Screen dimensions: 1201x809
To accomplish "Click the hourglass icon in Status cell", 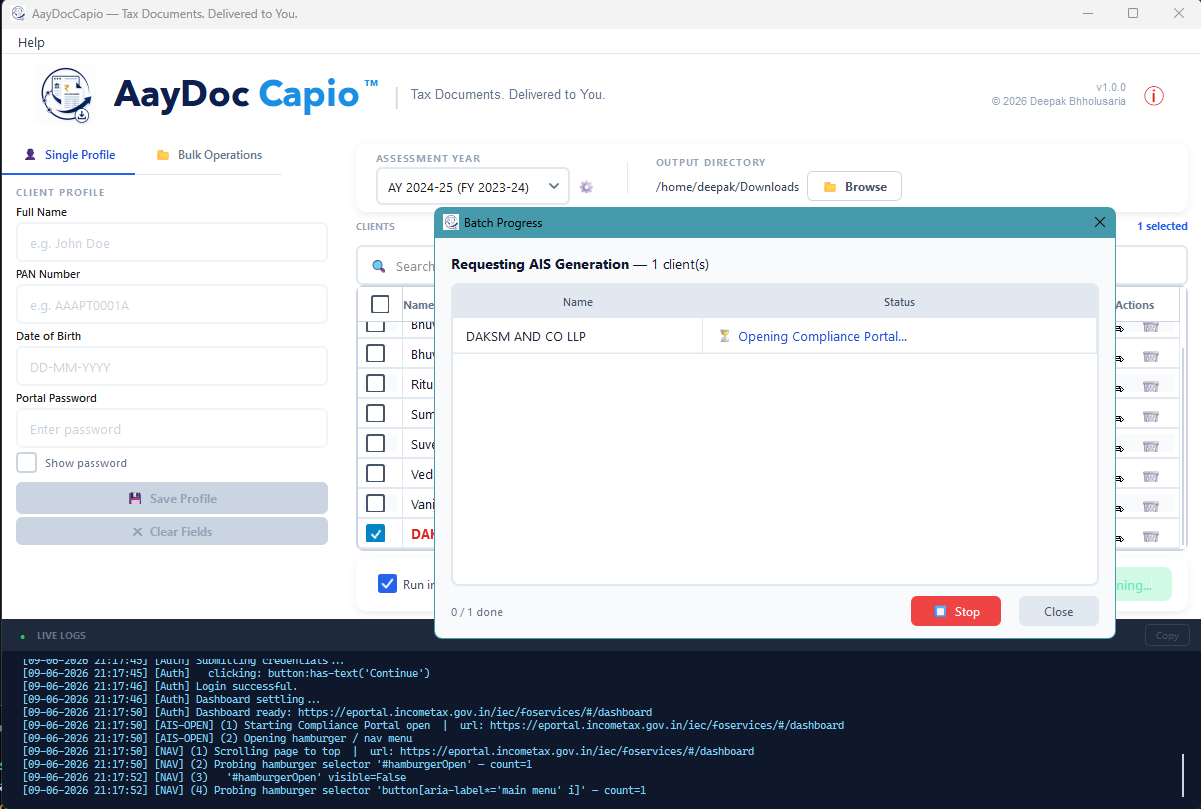I will pos(724,336).
